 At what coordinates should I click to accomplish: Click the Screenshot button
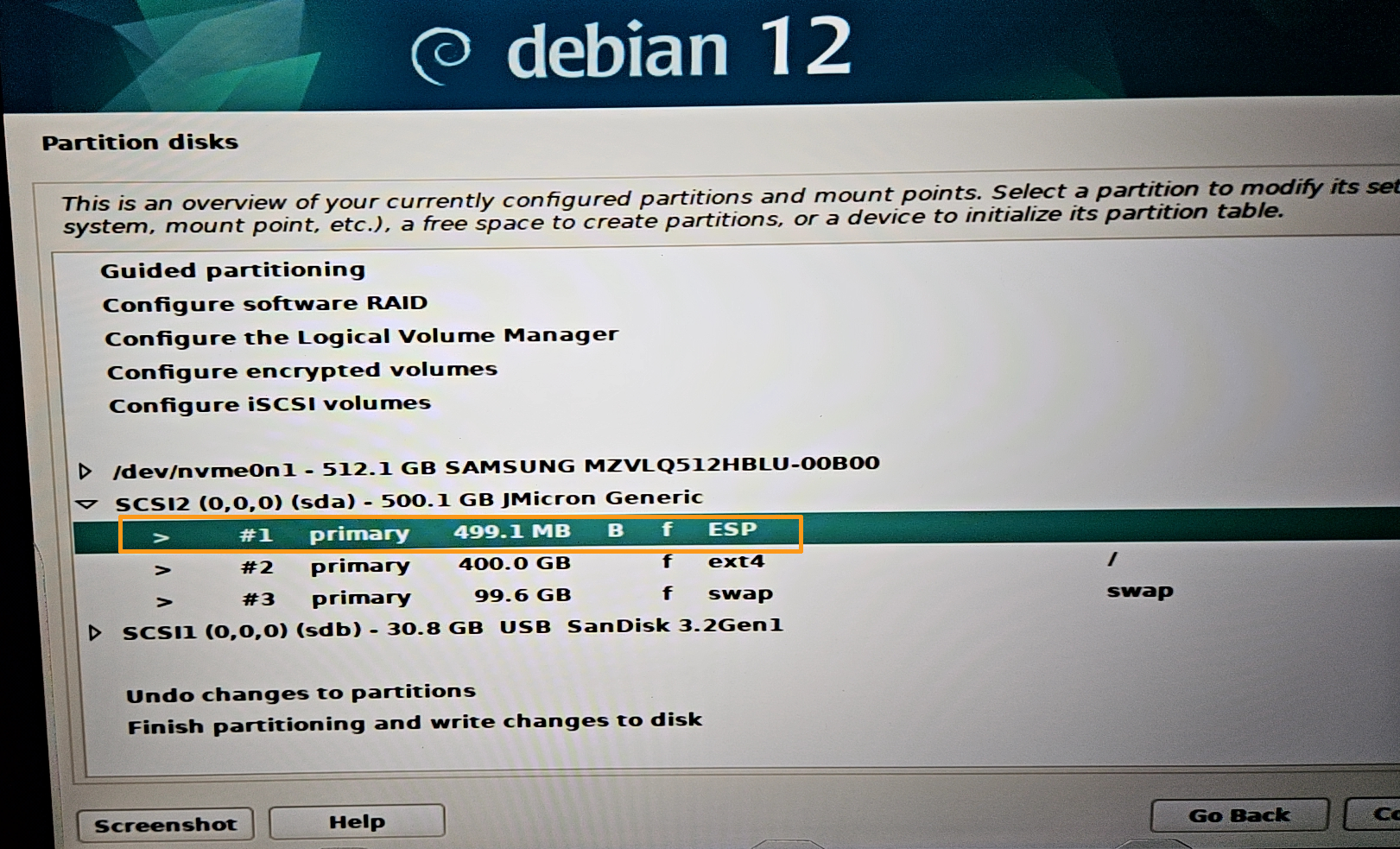[165, 825]
